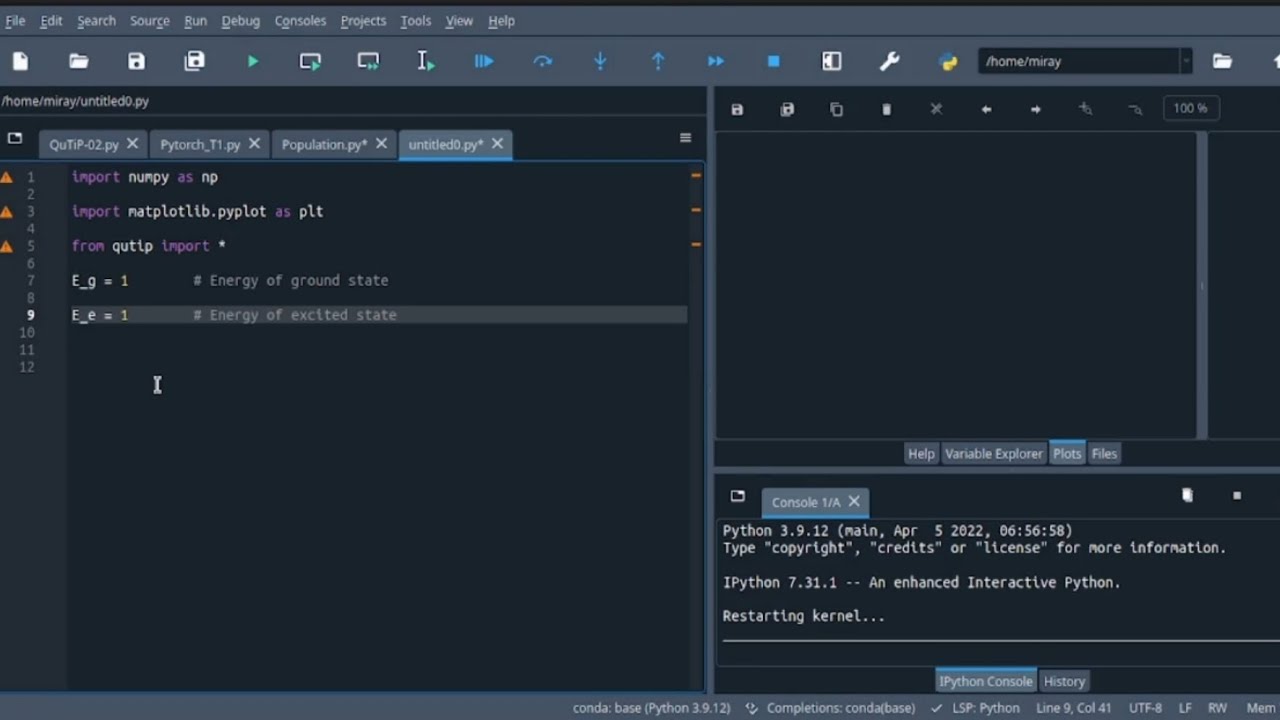The width and height of the screenshot is (1280, 720).
Task: Create a new file from the toolbar
Action: [20, 61]
